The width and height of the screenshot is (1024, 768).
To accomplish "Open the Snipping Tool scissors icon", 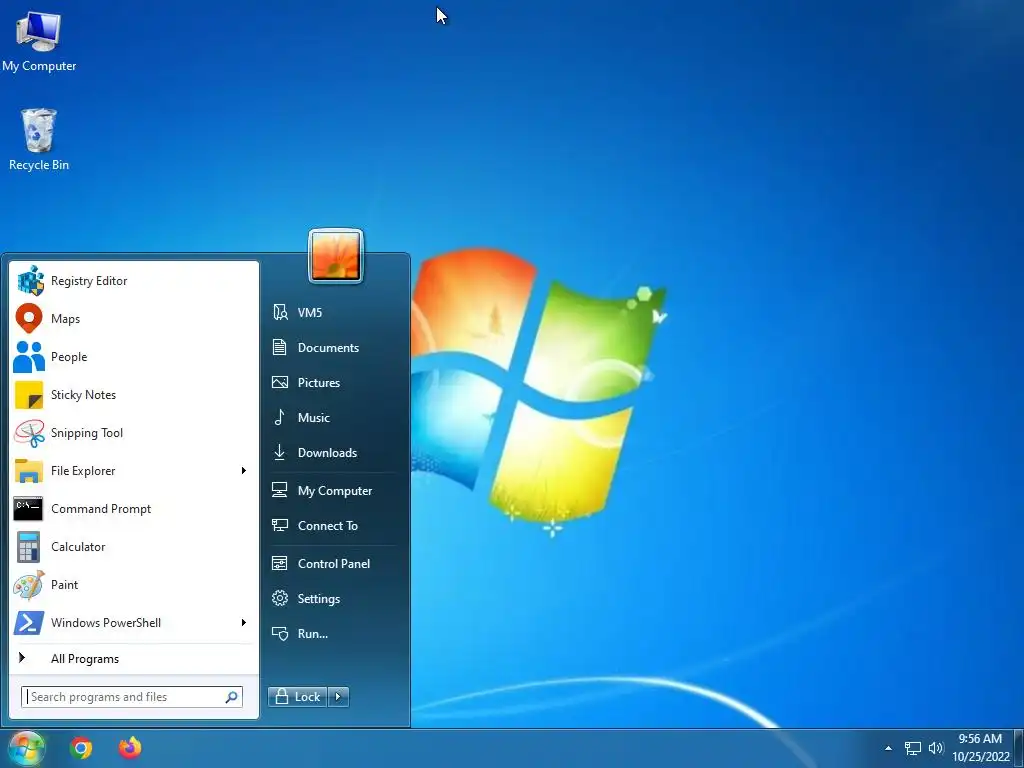I will point(29,433).
